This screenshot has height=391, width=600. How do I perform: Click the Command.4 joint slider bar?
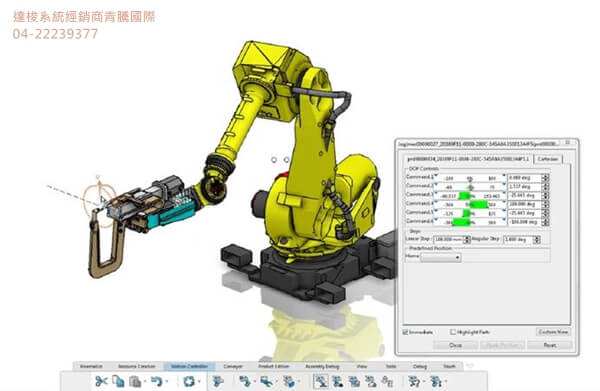(x=470, y=205)
